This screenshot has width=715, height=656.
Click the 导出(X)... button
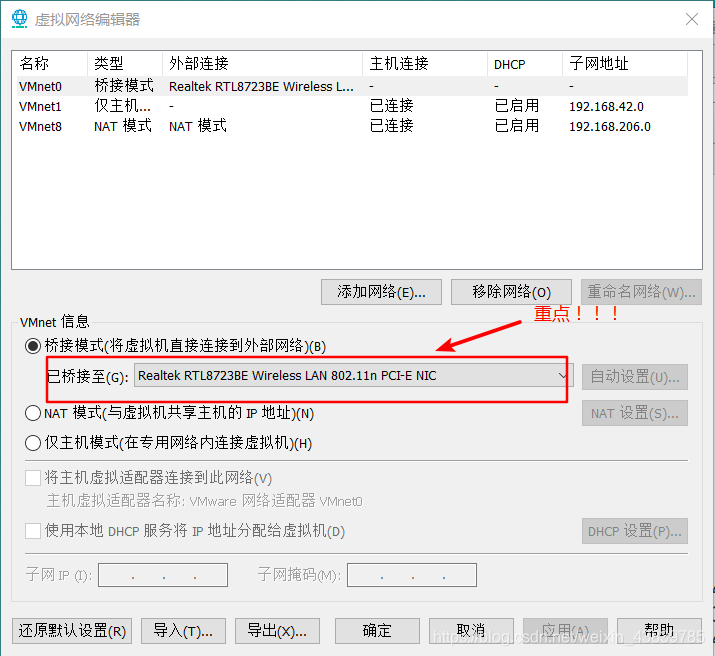pyautogui.click(x=277, y=631)
